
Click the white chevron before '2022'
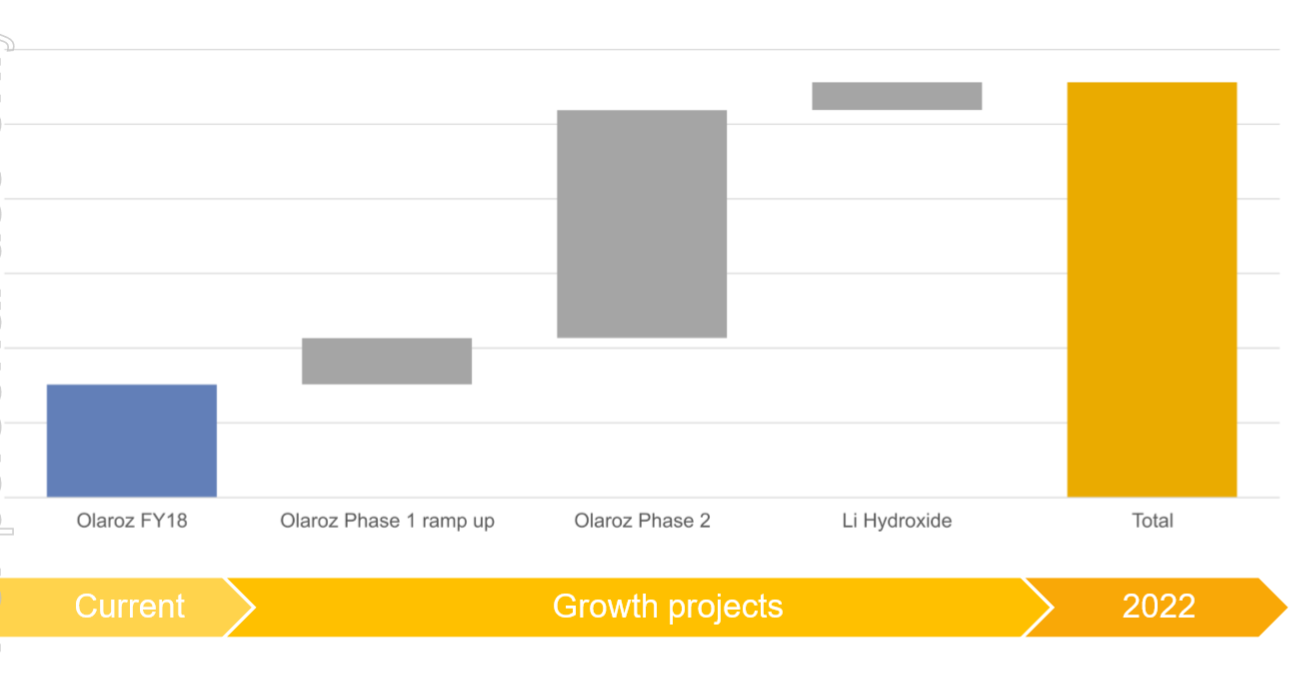coord(1040,607)
